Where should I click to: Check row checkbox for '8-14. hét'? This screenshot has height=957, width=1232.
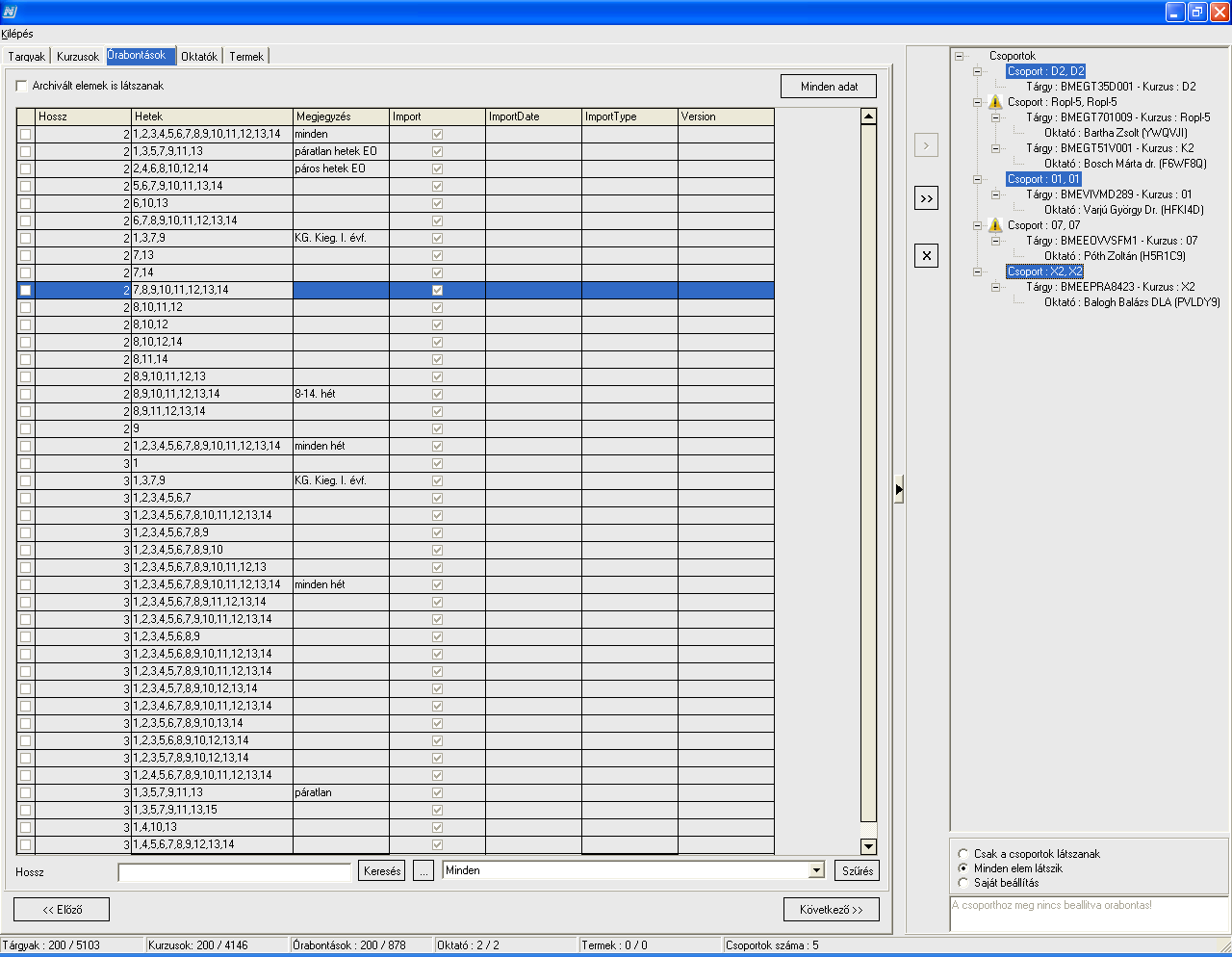coord(26,394)
